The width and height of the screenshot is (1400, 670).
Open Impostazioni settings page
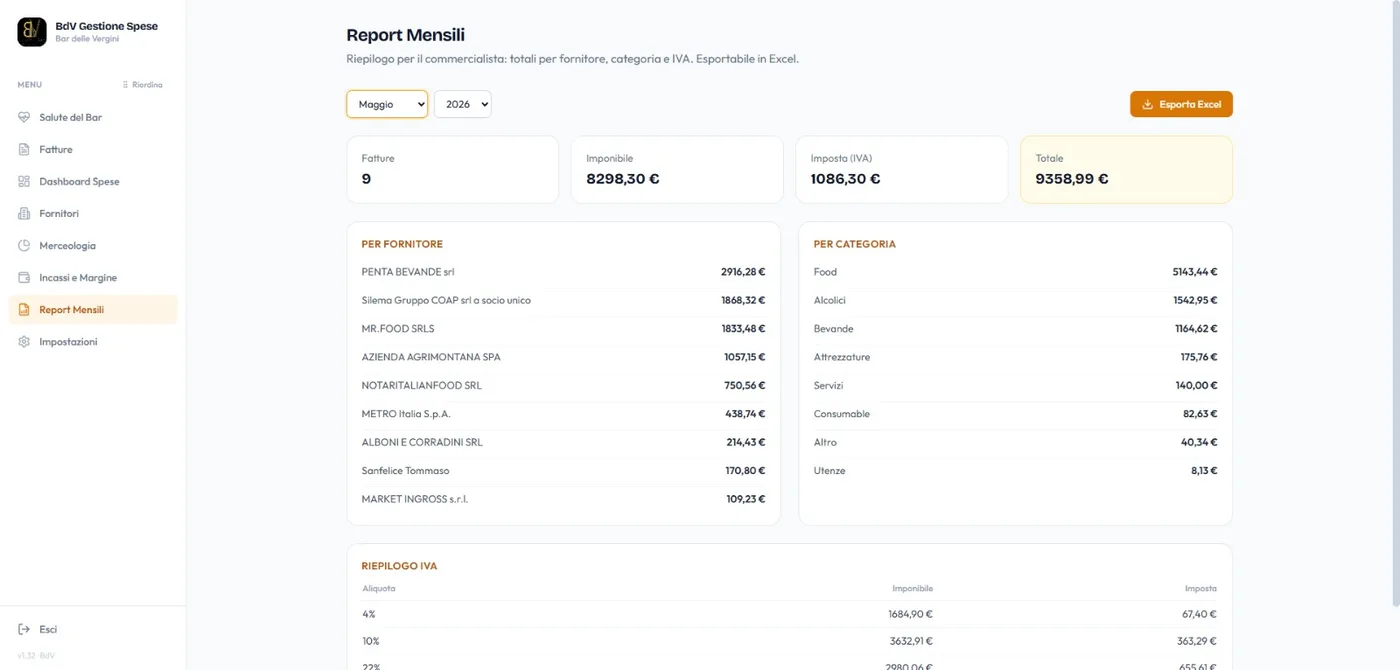93,341
